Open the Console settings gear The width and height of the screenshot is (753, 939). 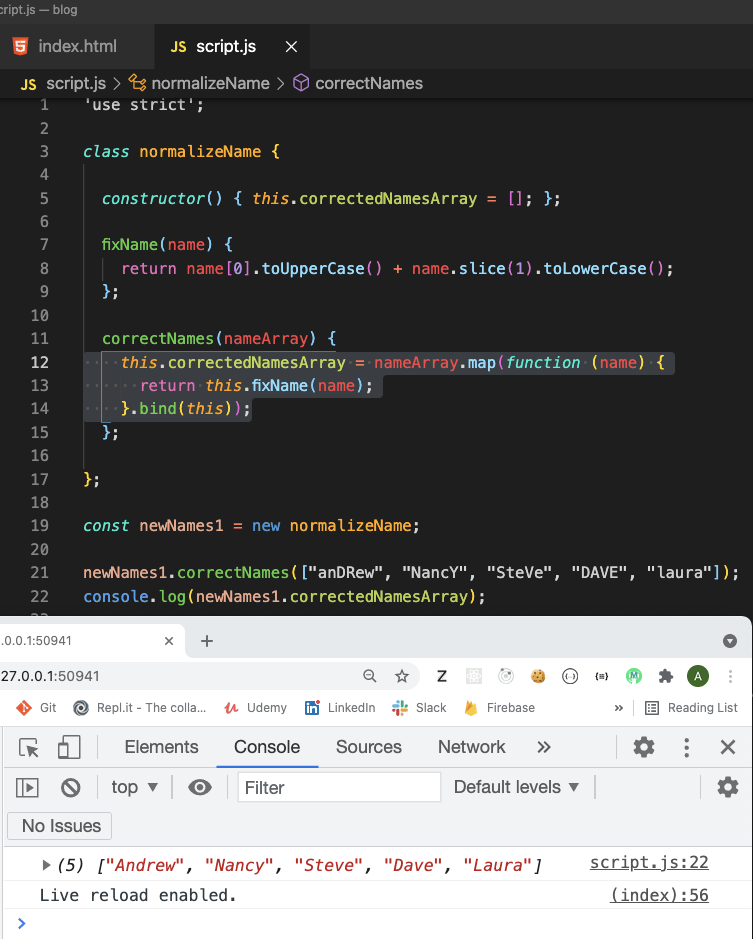click(728, 787)
